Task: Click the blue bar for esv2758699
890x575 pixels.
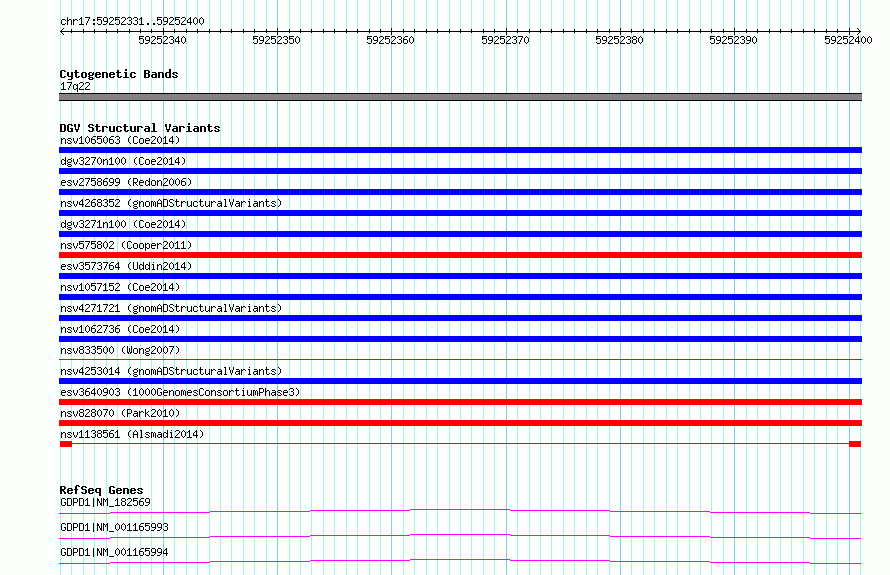Action: [460, 192]
